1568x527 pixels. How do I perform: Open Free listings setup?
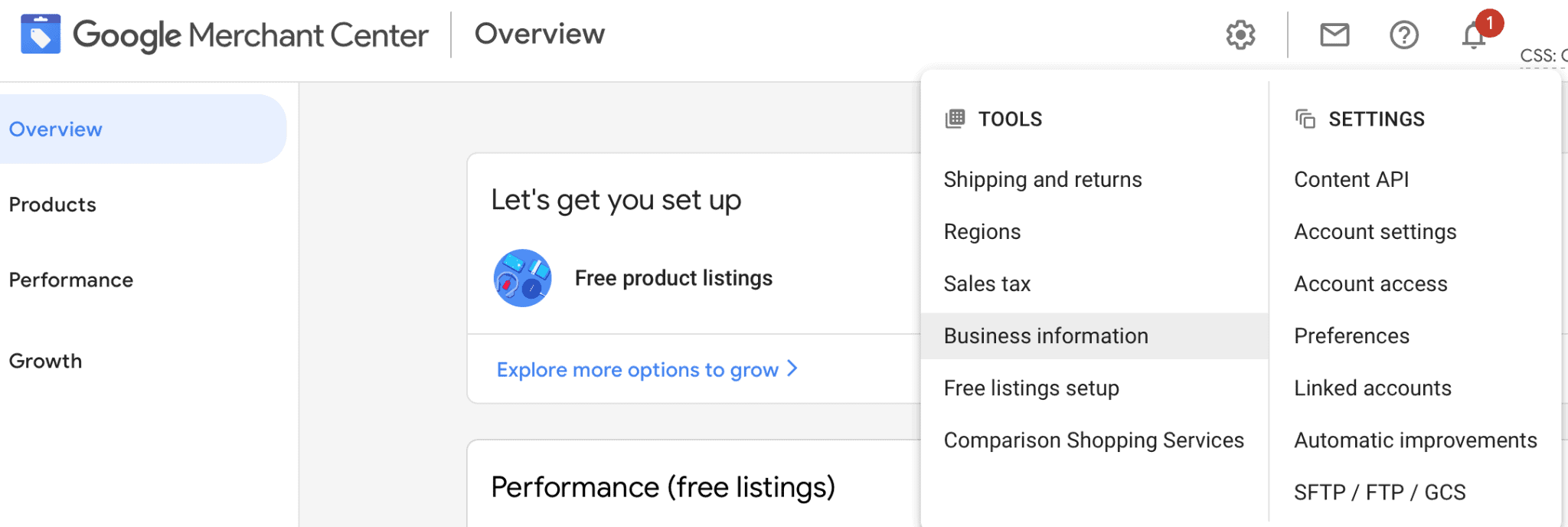[1031, 388]
